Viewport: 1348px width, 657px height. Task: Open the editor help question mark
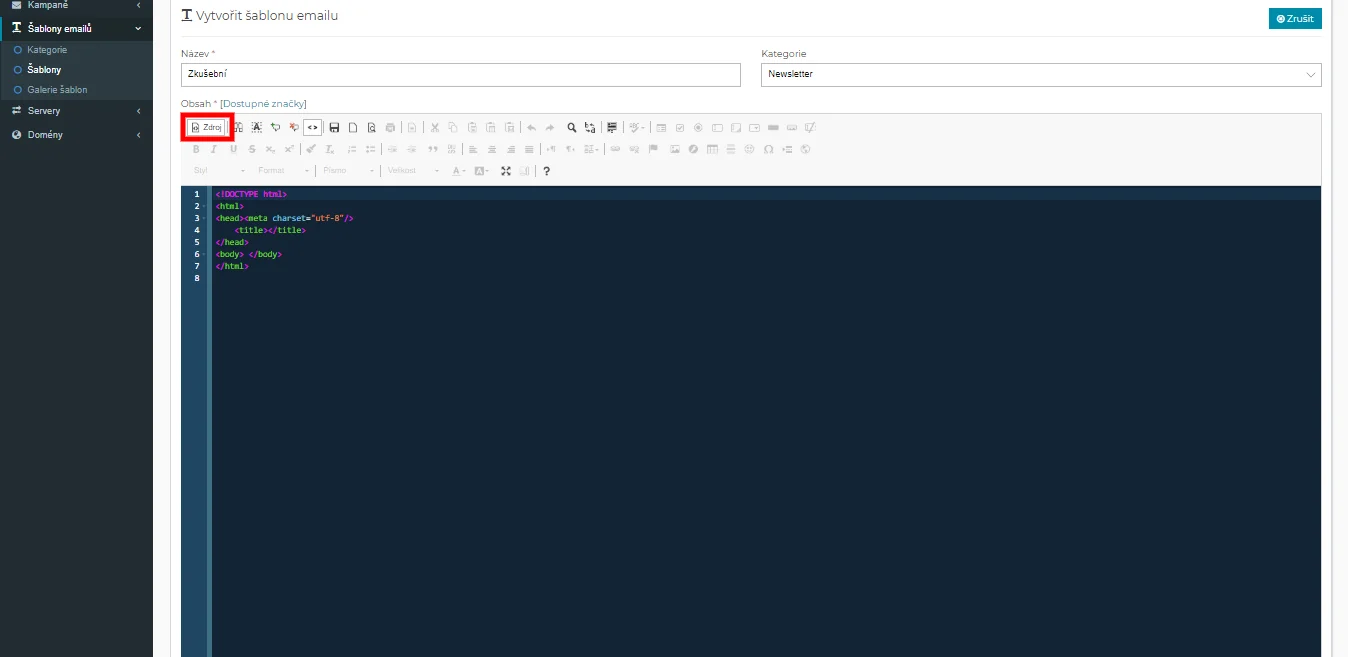(x=546, y=171)
